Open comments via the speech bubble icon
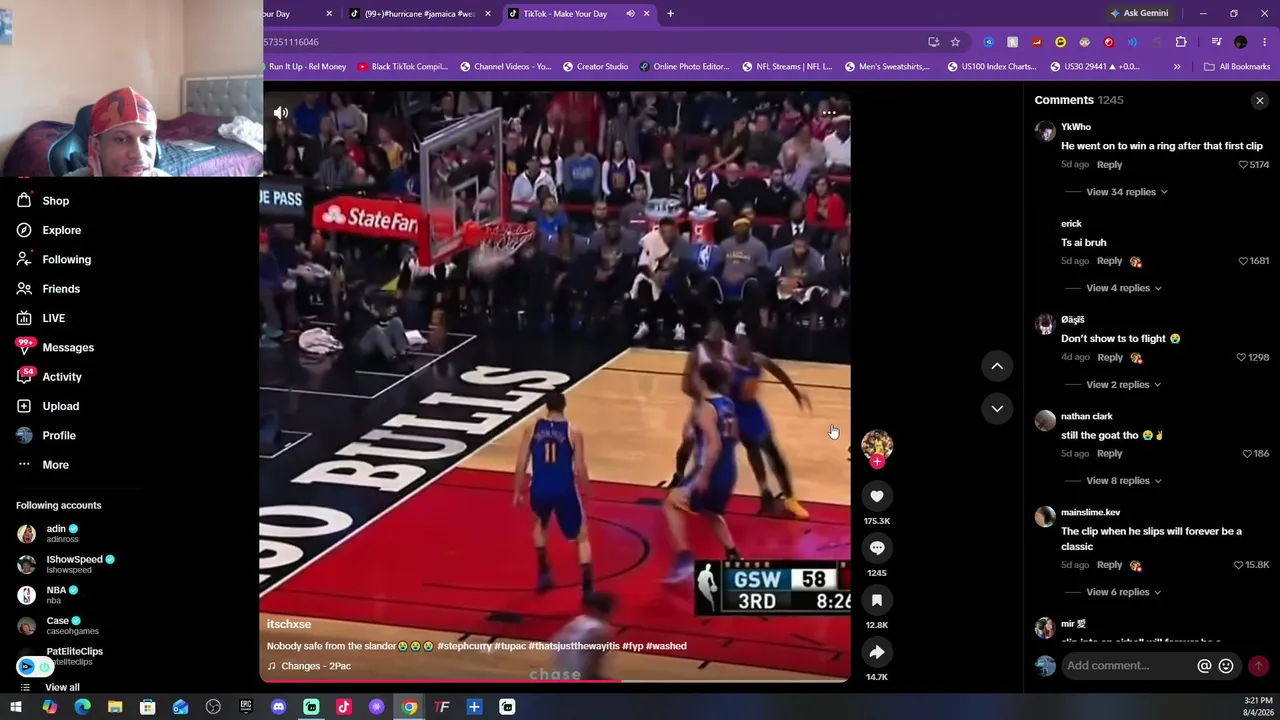This screenshot has height=720, width=1280. 877,548
